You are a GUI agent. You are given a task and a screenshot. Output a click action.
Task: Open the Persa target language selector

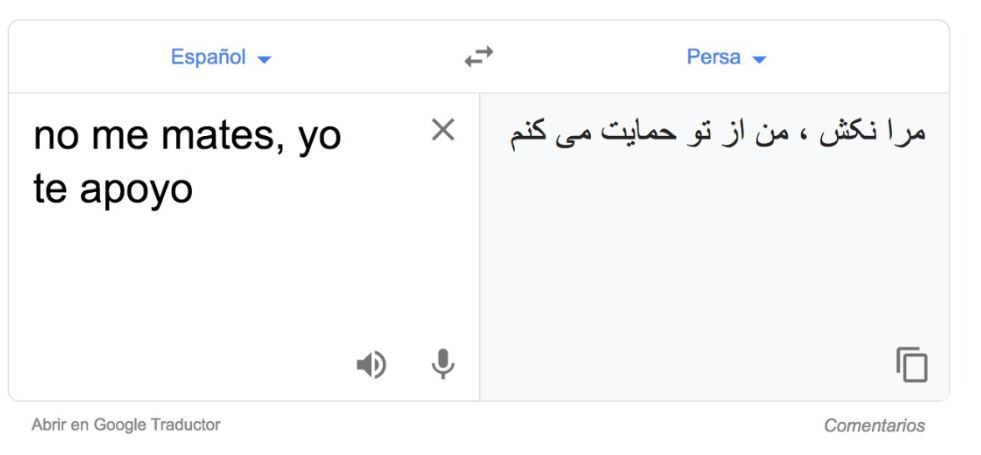pos(713,57)
